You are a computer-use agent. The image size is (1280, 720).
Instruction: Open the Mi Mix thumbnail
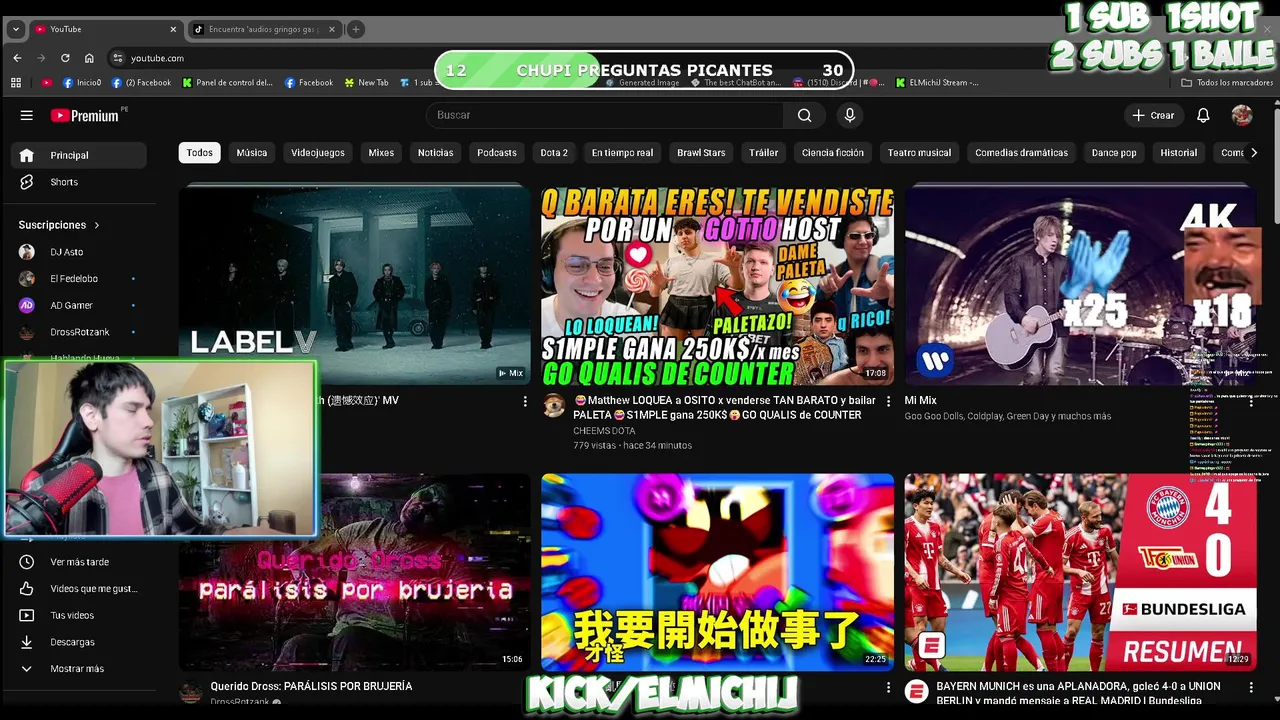pyautogui.click(x=1080, y=284)
